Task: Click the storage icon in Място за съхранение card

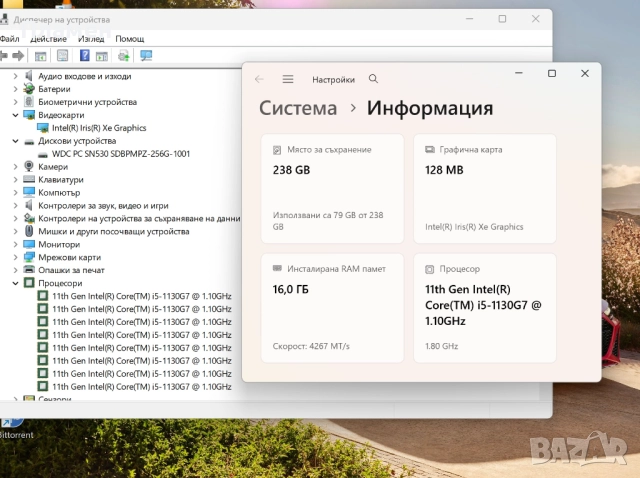Action: (x=277, y=150)
